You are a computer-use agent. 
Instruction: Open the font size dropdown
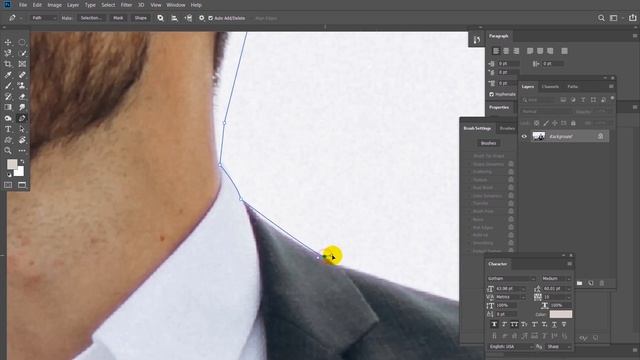[510, 289]
